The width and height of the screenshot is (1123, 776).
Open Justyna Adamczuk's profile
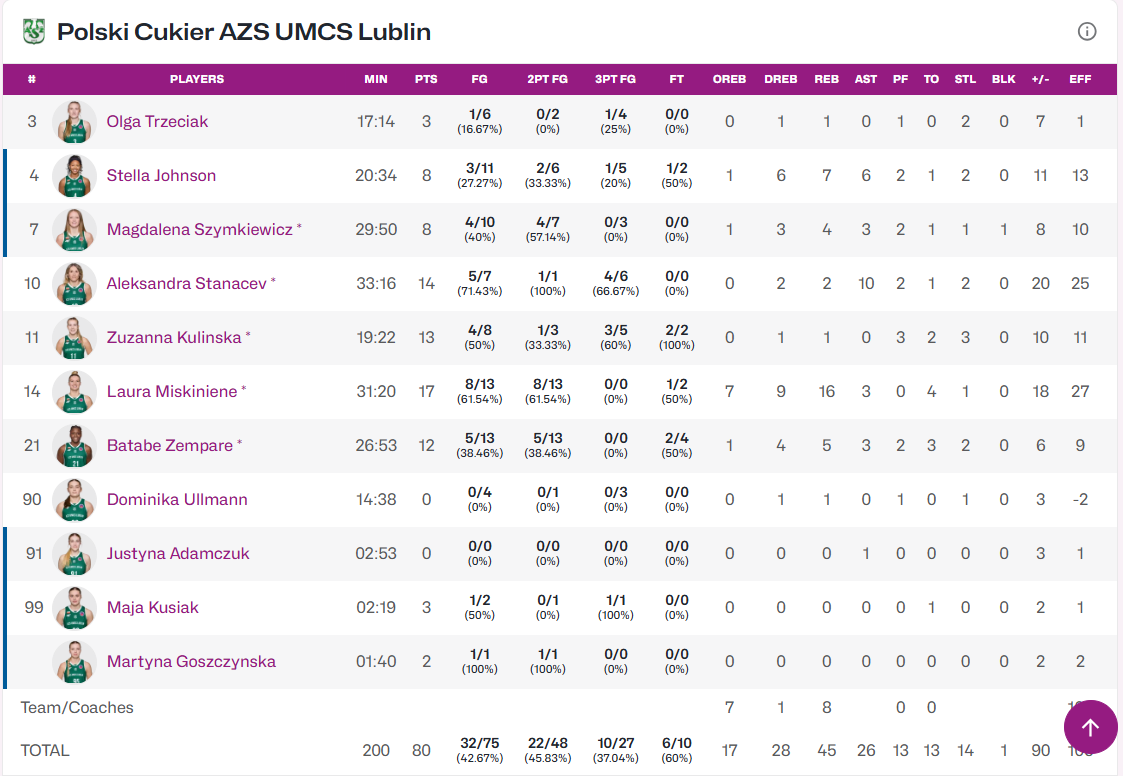click(x=178, y=553)
